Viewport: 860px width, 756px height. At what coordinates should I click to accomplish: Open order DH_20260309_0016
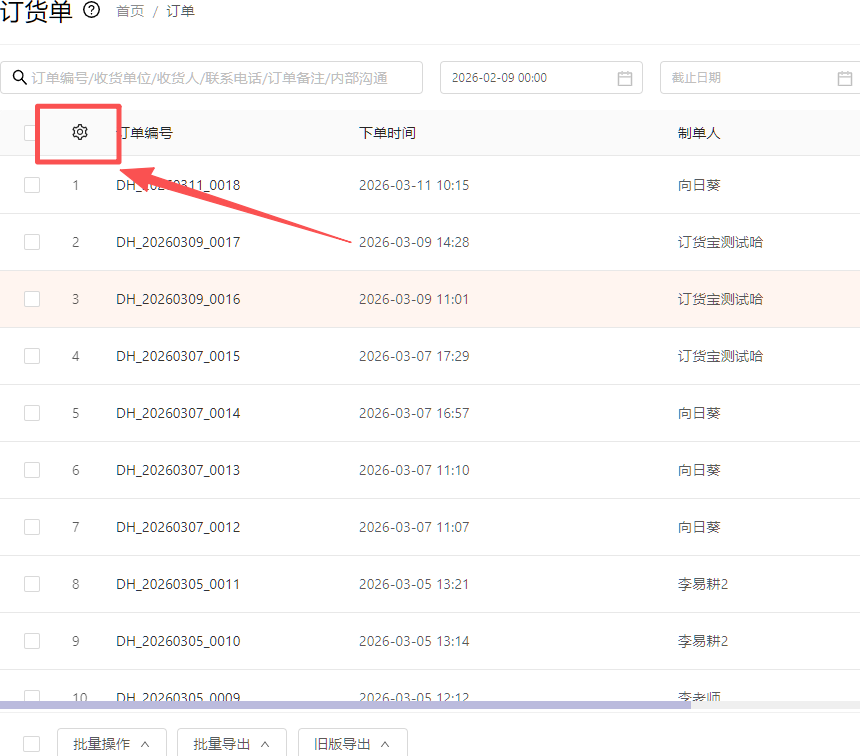(178, 299)
